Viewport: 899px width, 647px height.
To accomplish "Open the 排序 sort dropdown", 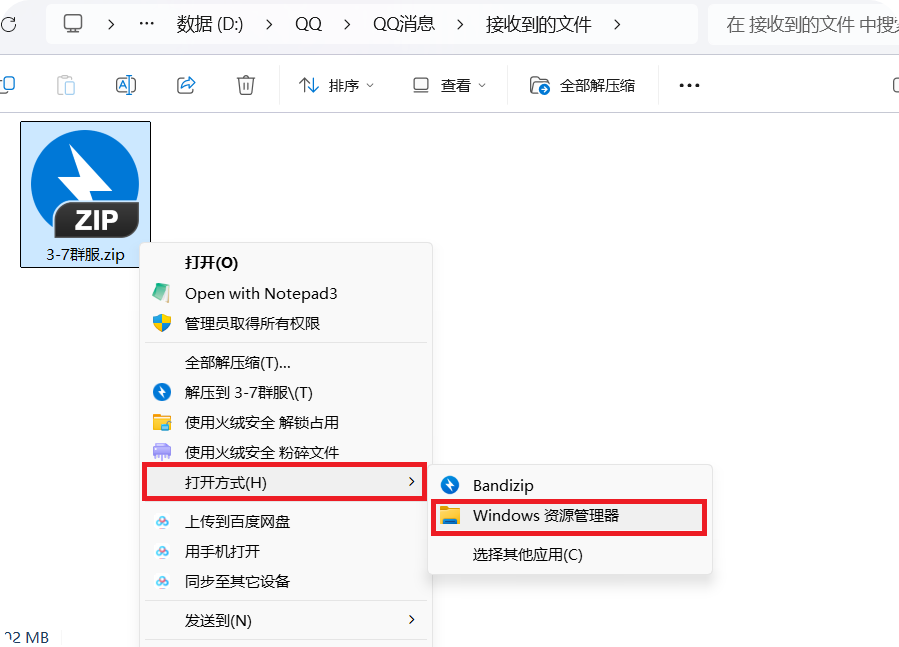I will point(337,85).
